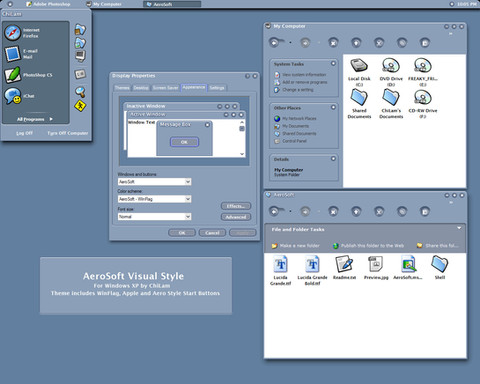Collapse the System Tasks panel
The image size is (480, 384).
(333, 63)
